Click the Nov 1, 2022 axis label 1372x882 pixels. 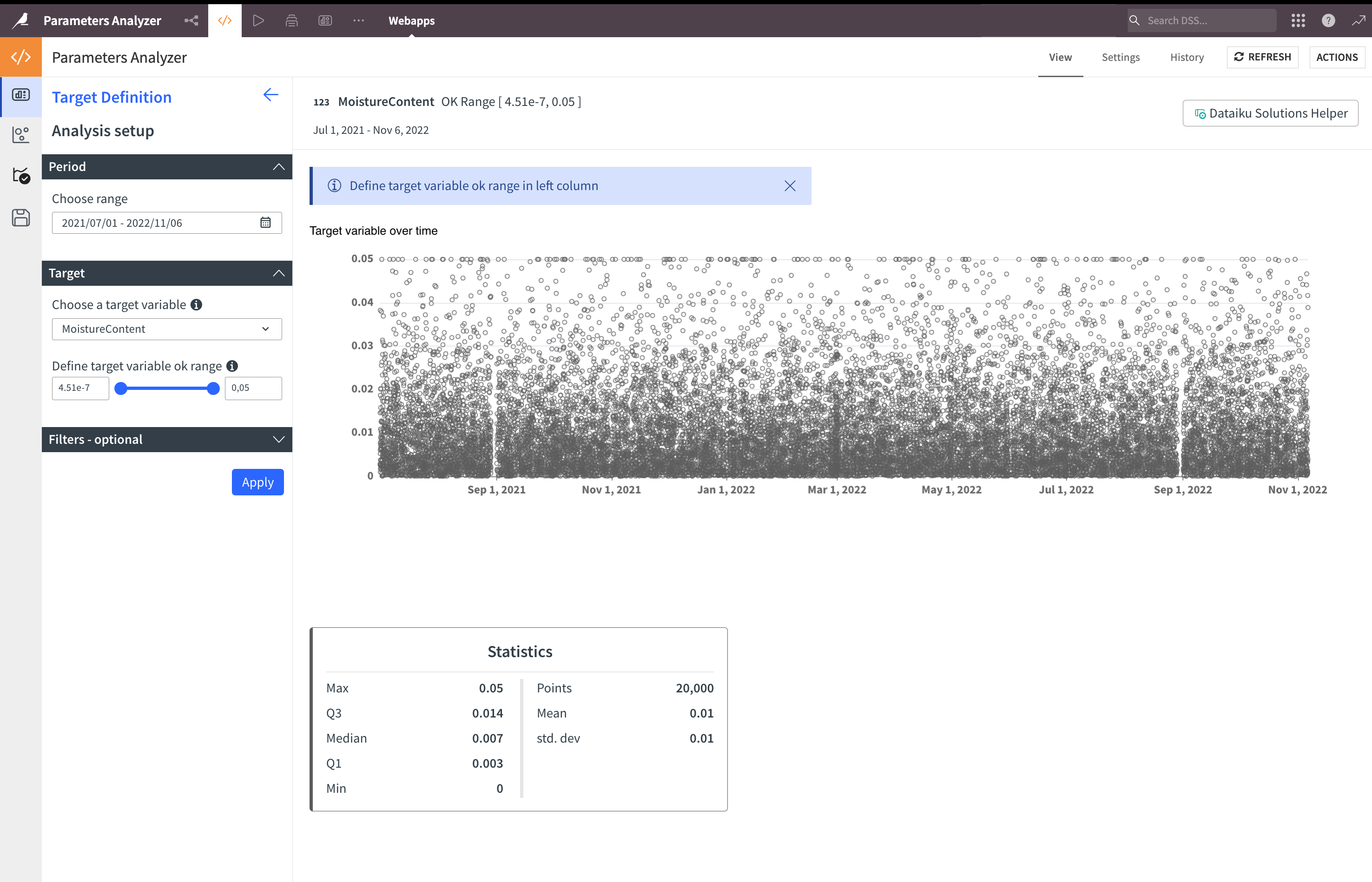coord(1298,490)
